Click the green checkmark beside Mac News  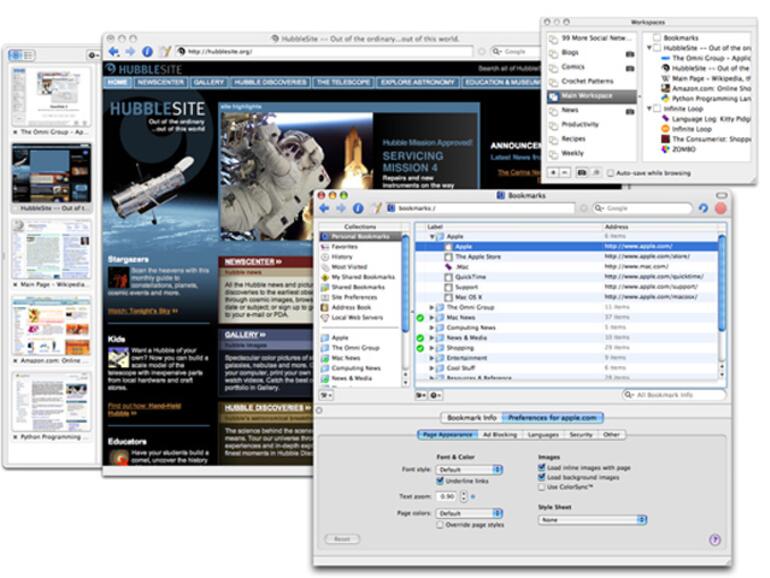point(420,318)
